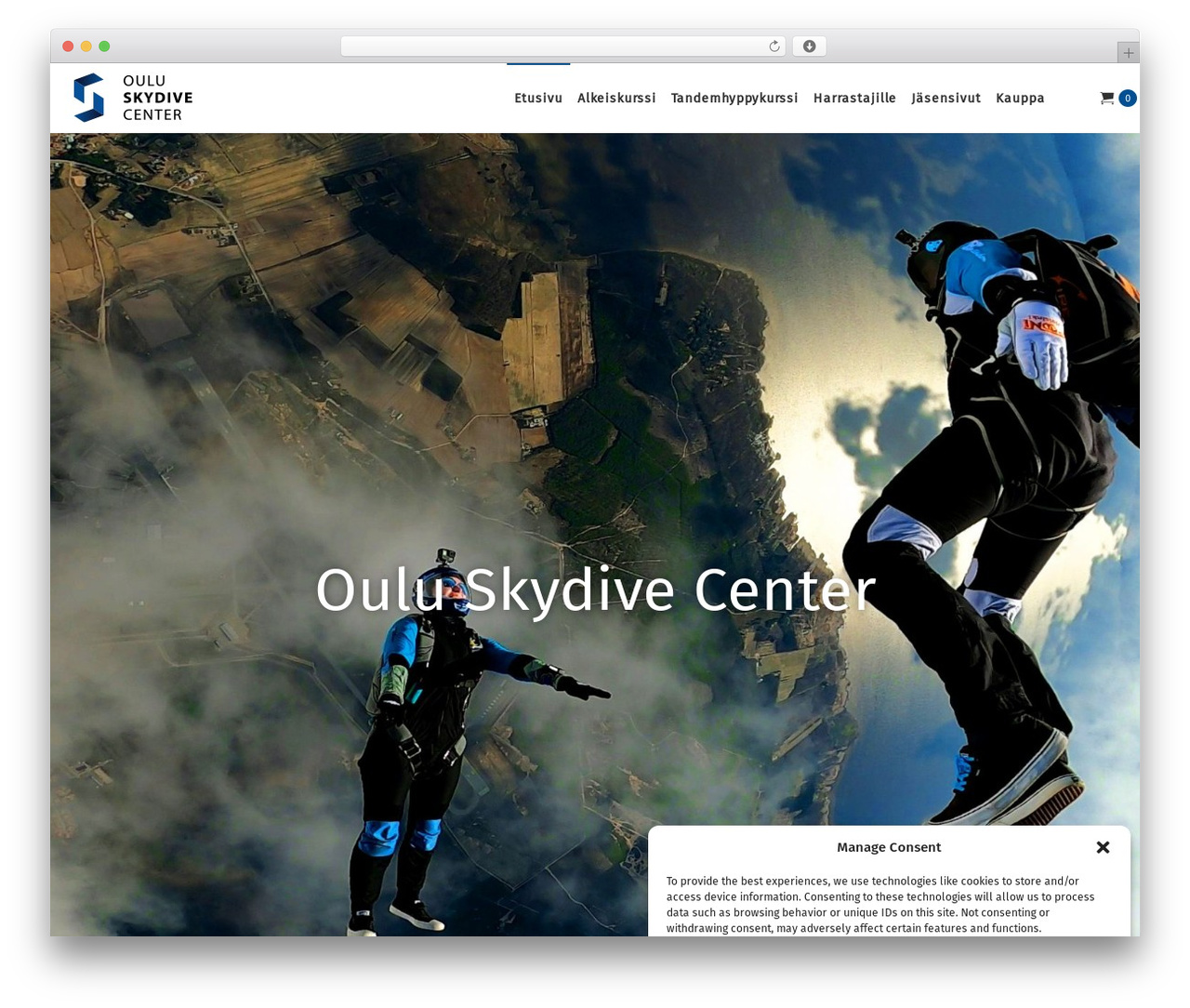Viewport: 1190px width, 1008px height.
Task: Click the Manage Consent title text
Action: [x=889, y=847]
